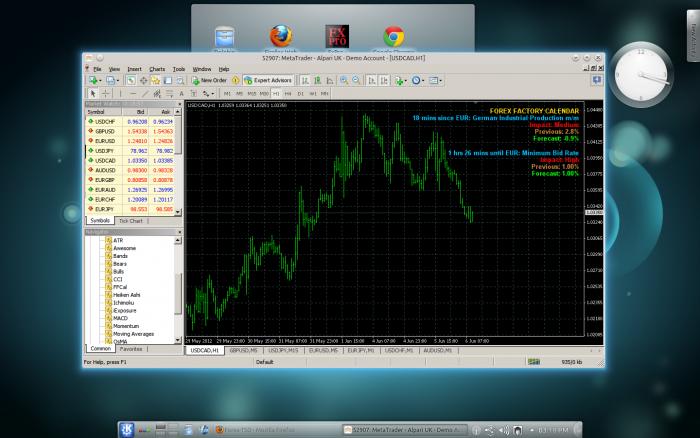The width and height of the screenshot is (700, 438).
Task: Toggle the Expert Advisors button
Action: coord(268,80)
